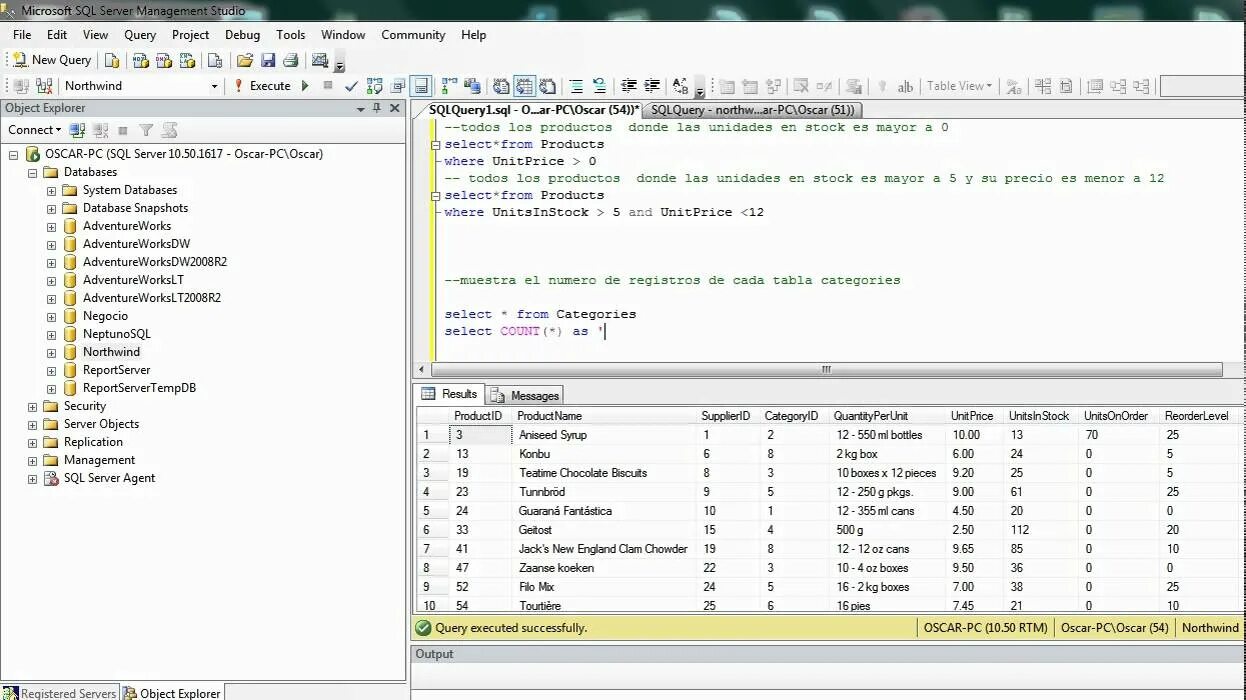Image resolution: width=1246 pixels, height=700 pixels.
Task: Toggle the IntelliSense Enabled button
Action: click(421, 86)
